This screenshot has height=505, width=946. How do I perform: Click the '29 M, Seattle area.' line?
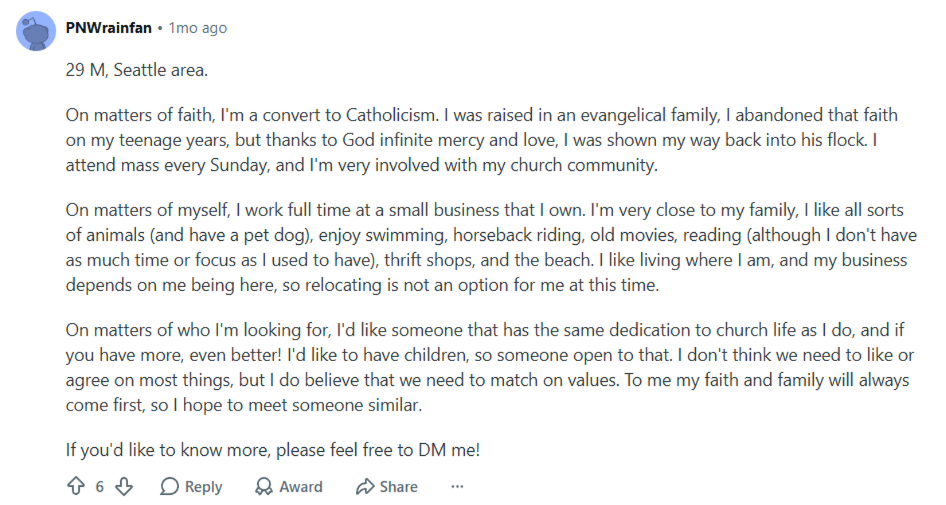coord(137,70)
